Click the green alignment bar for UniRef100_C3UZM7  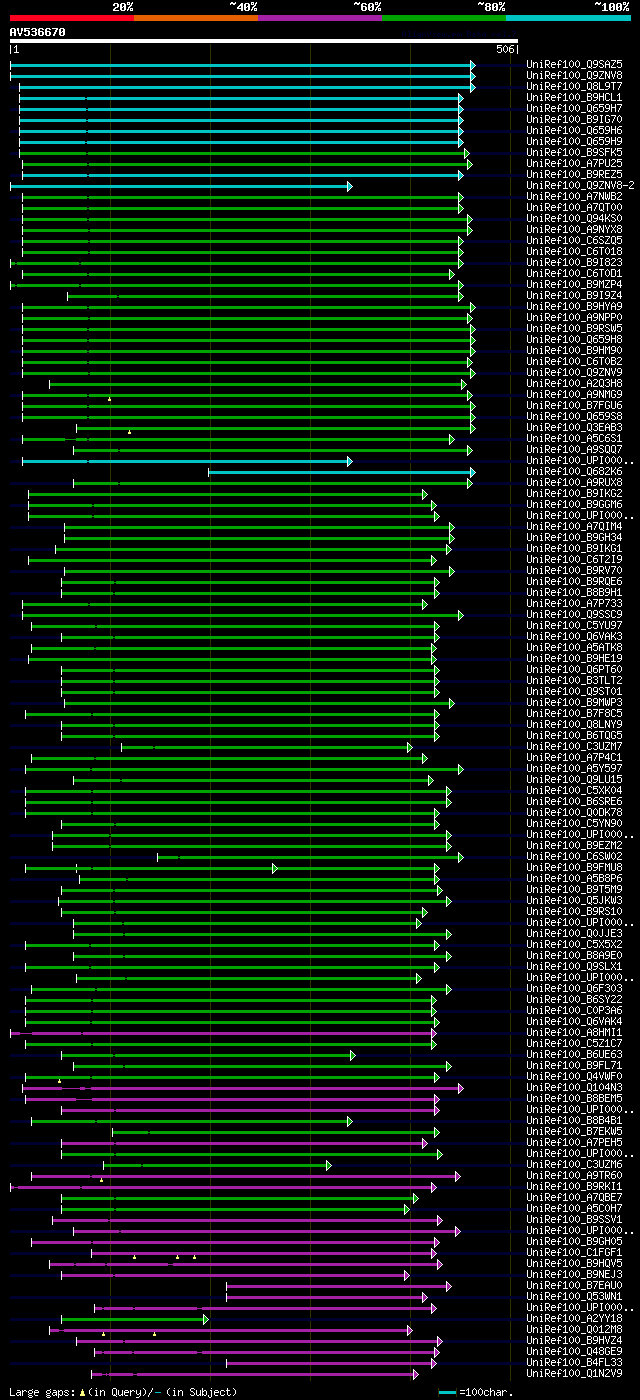pyautogui.click(x=267, y=746)
